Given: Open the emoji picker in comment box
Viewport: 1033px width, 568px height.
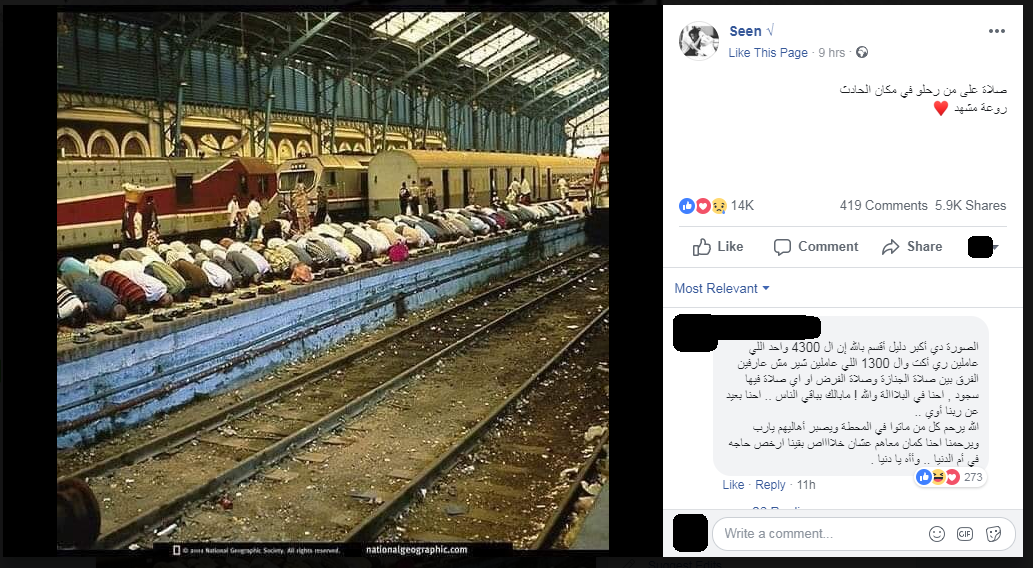Looking at the screenshot, I should pos(936,534).
